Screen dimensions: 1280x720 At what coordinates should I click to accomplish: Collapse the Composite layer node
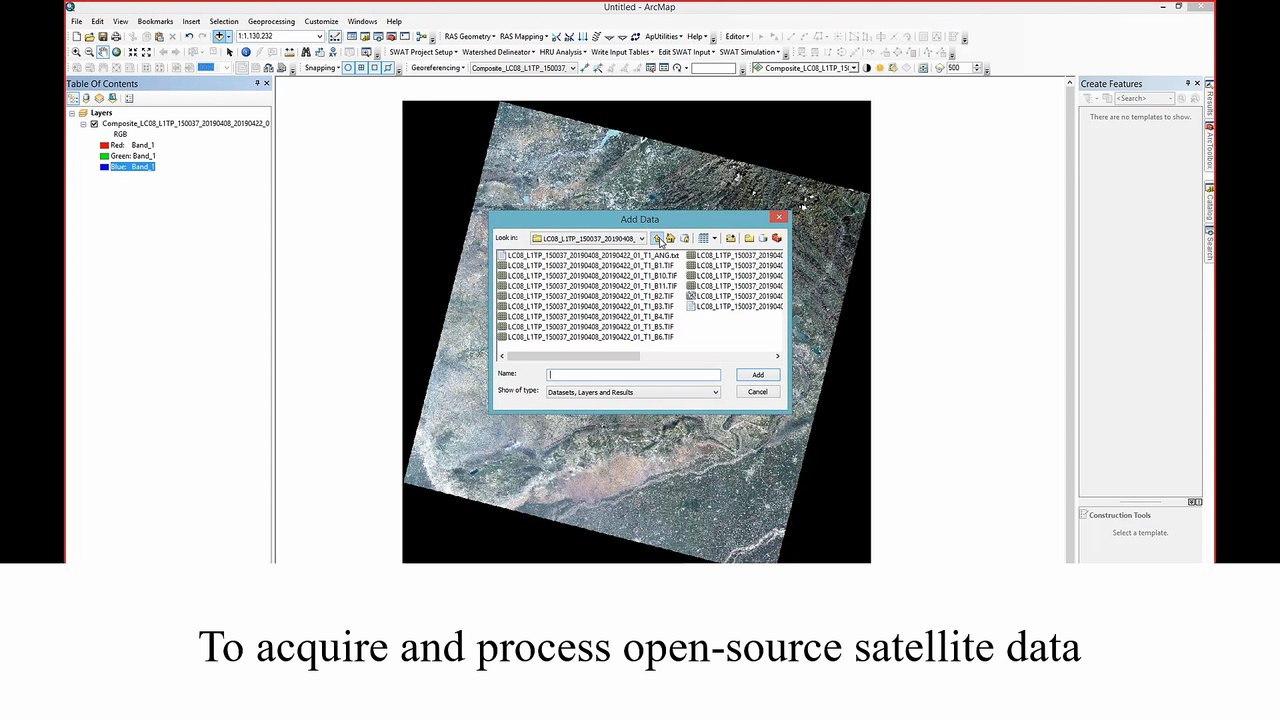83,124
